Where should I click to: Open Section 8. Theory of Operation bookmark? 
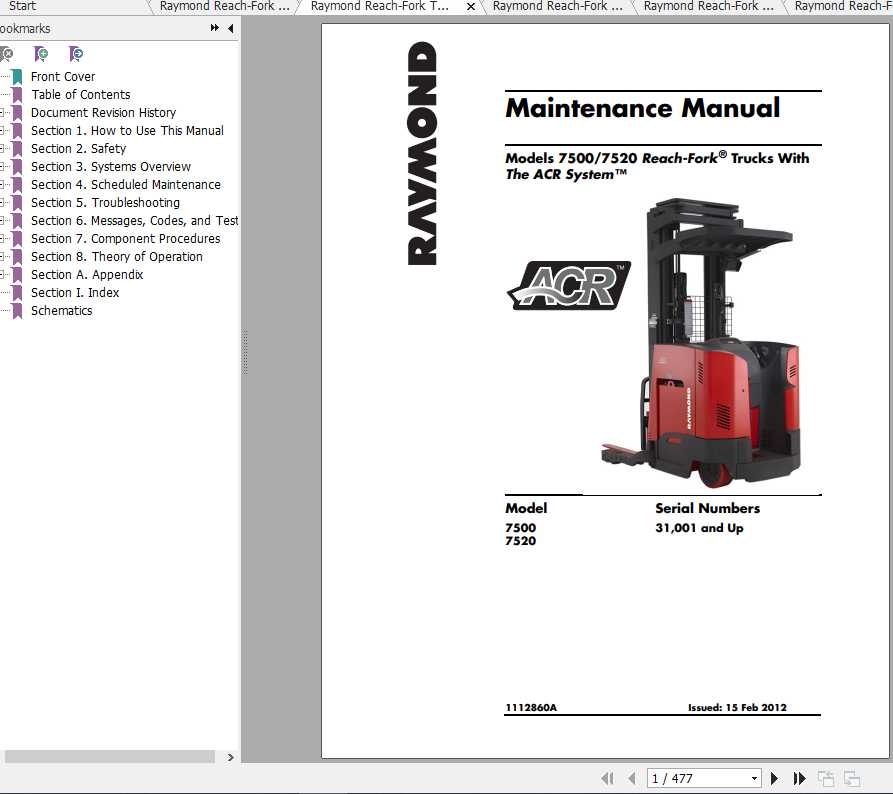(x=117, y=257)
